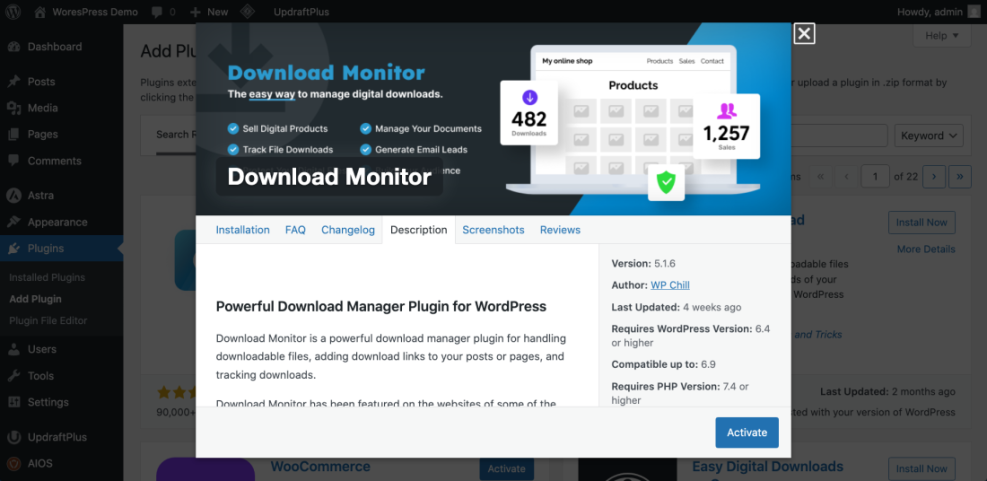The width and height of the screenshot is (987, 481).
Task: Activate the WooCommerce plugin
Action: tap(507, 468)
